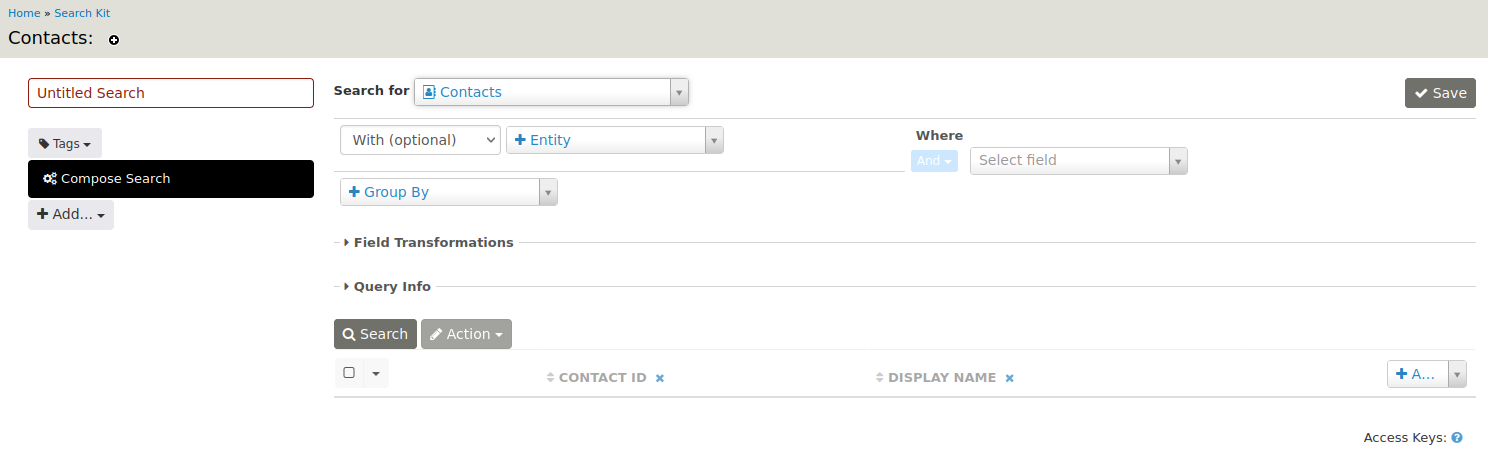The height and width of the screenshot is (457, 1488).
Task: Open the row selection options arrow
Action: 375,373
